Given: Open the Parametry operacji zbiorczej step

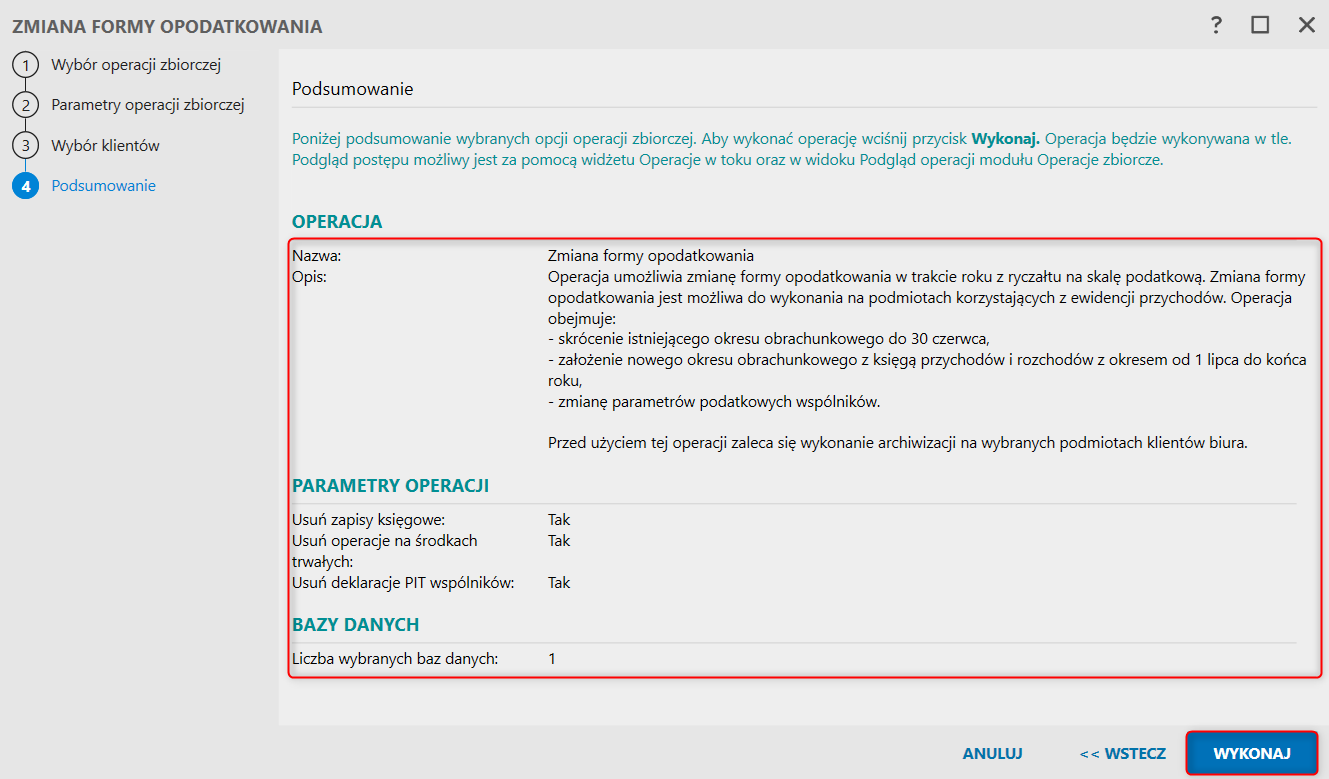Looking at the screenshot, I should coord(148,105).
